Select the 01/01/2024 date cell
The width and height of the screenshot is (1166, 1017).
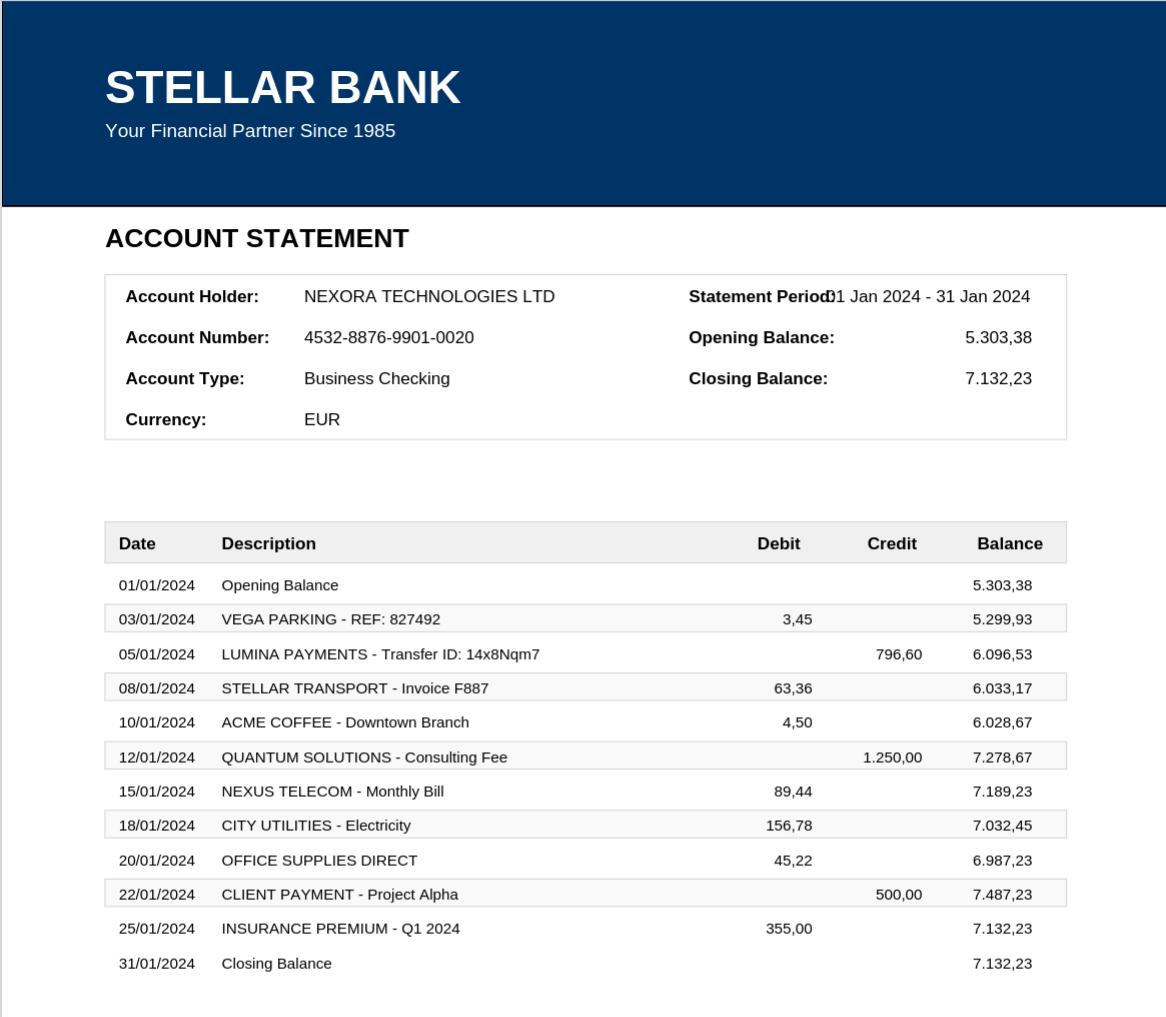click(156, 585)
